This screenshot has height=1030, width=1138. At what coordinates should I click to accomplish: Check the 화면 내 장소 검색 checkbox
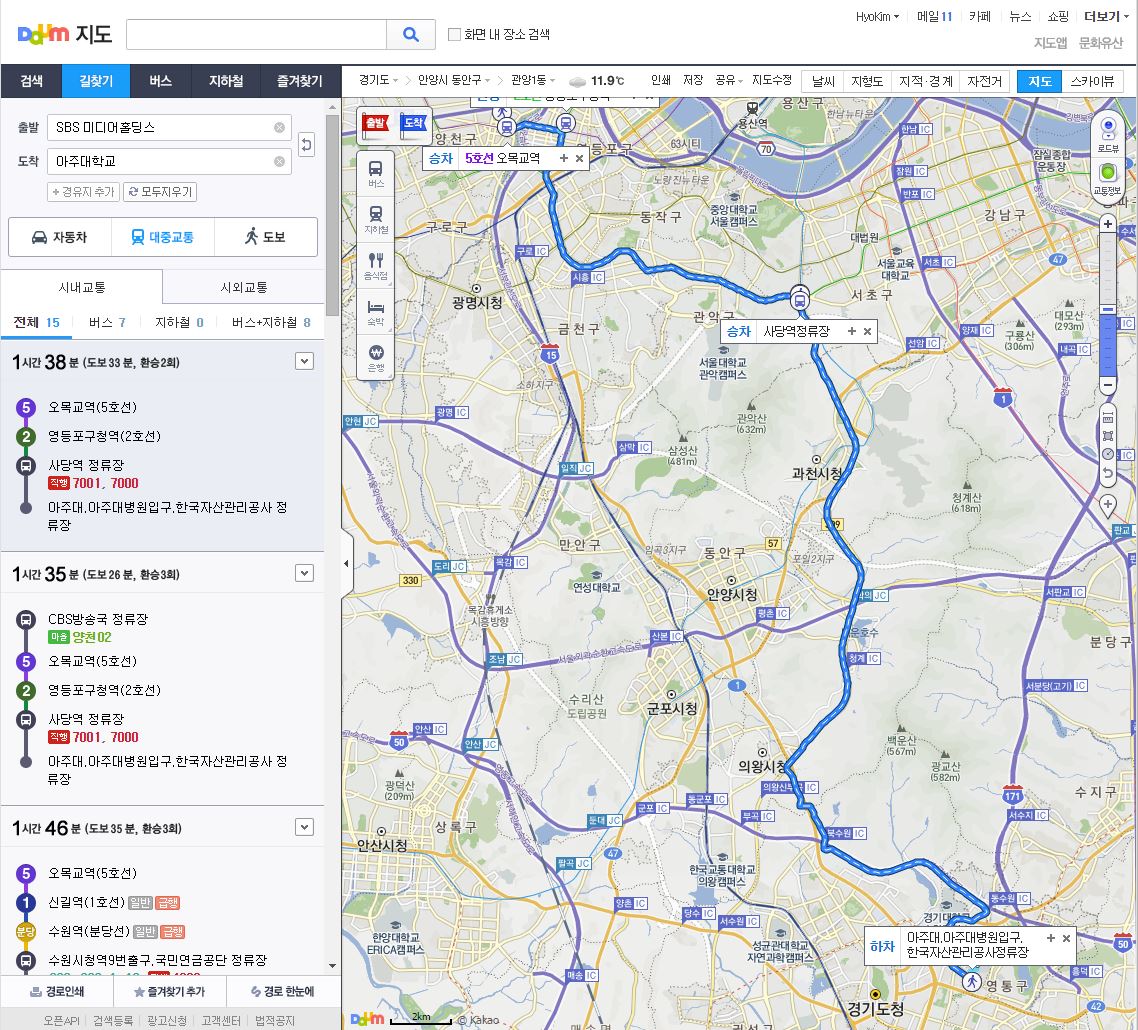tap(455, 34)
